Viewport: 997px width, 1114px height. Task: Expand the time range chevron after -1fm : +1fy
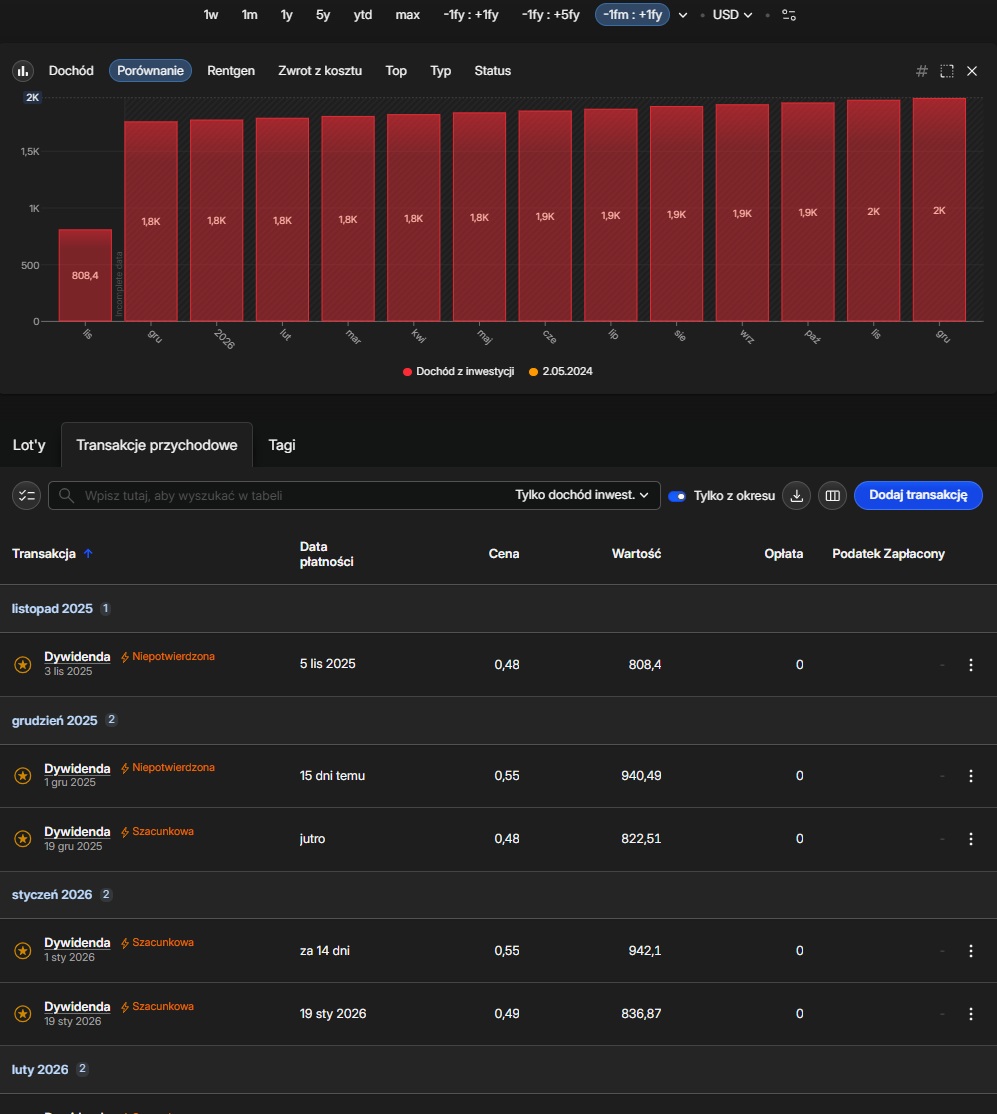coord(683,15)
